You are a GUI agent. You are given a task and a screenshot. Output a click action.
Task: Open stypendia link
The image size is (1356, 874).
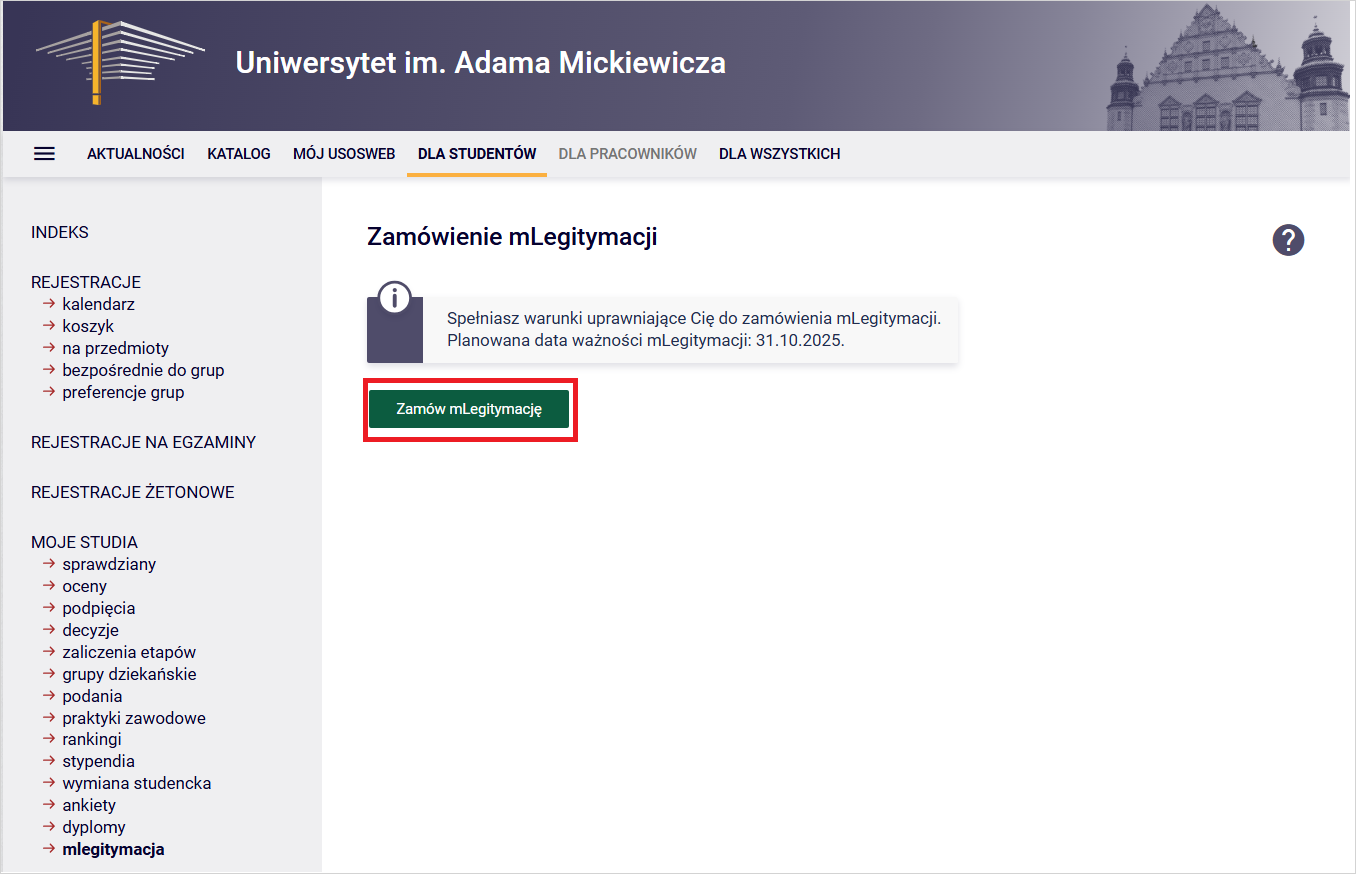[98, 761]
